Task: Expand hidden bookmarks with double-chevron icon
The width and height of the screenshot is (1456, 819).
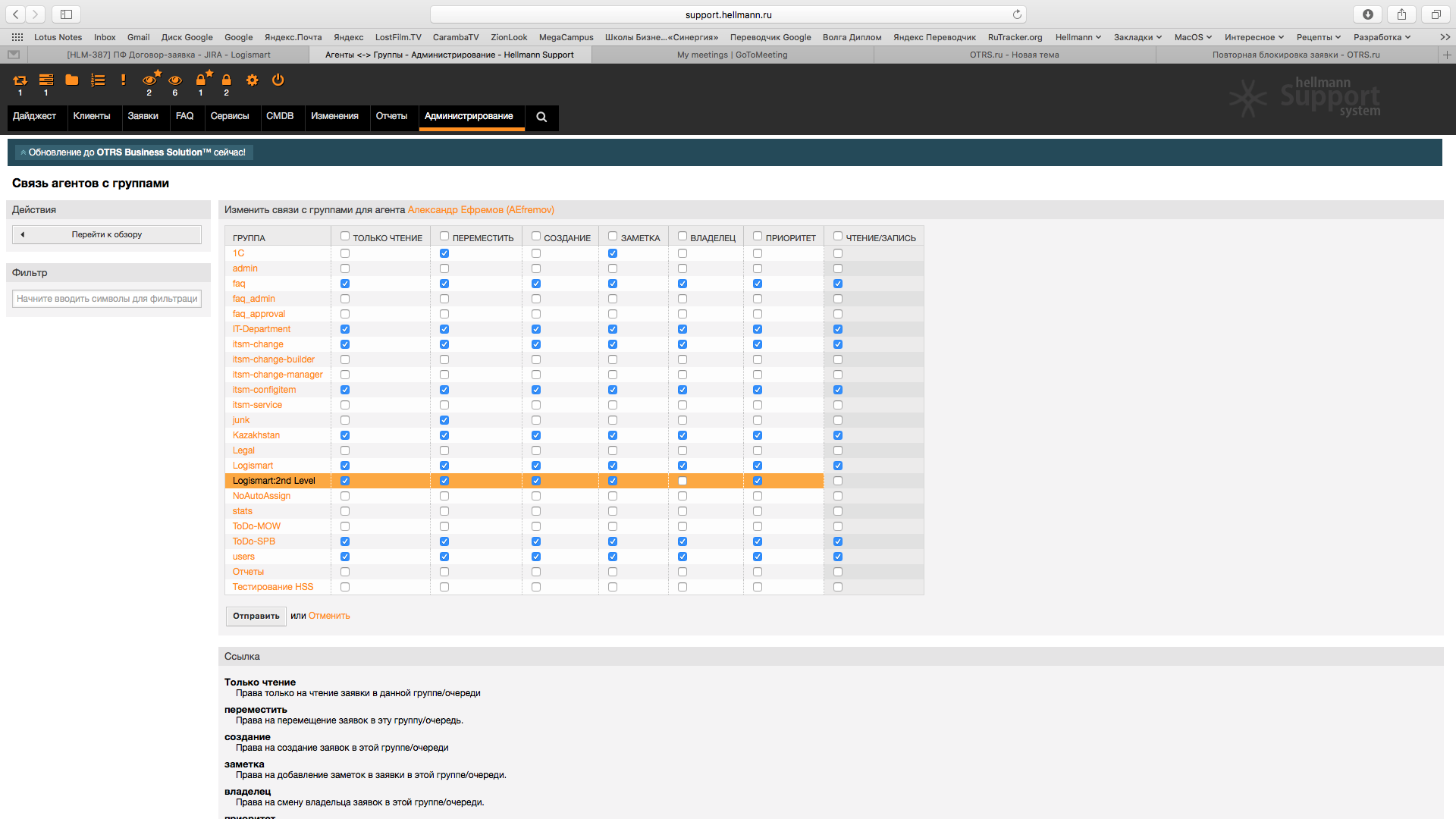Action: (x=1445, y=37)
